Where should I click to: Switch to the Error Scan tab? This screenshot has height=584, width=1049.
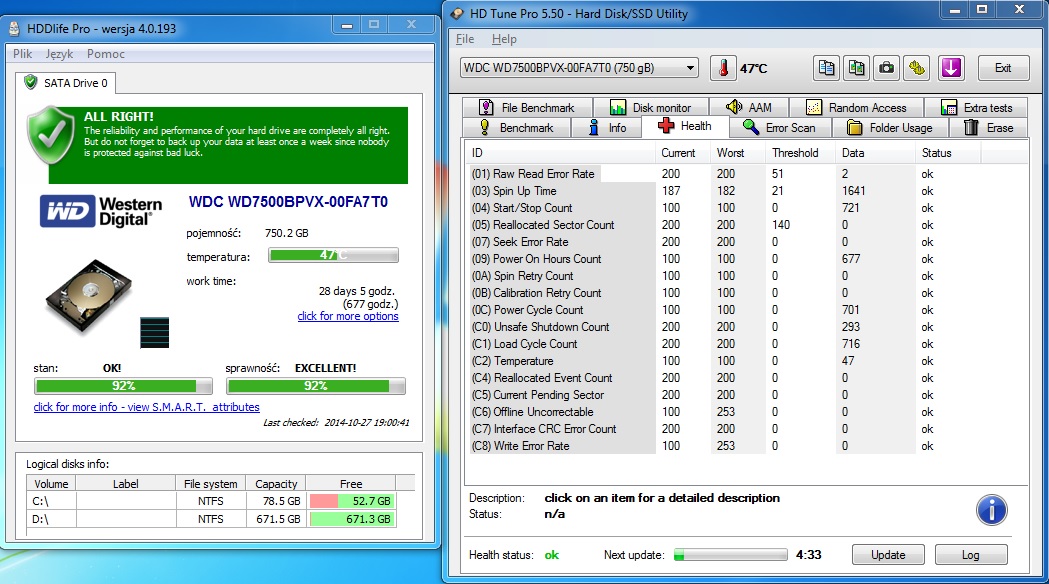[780, 128]
